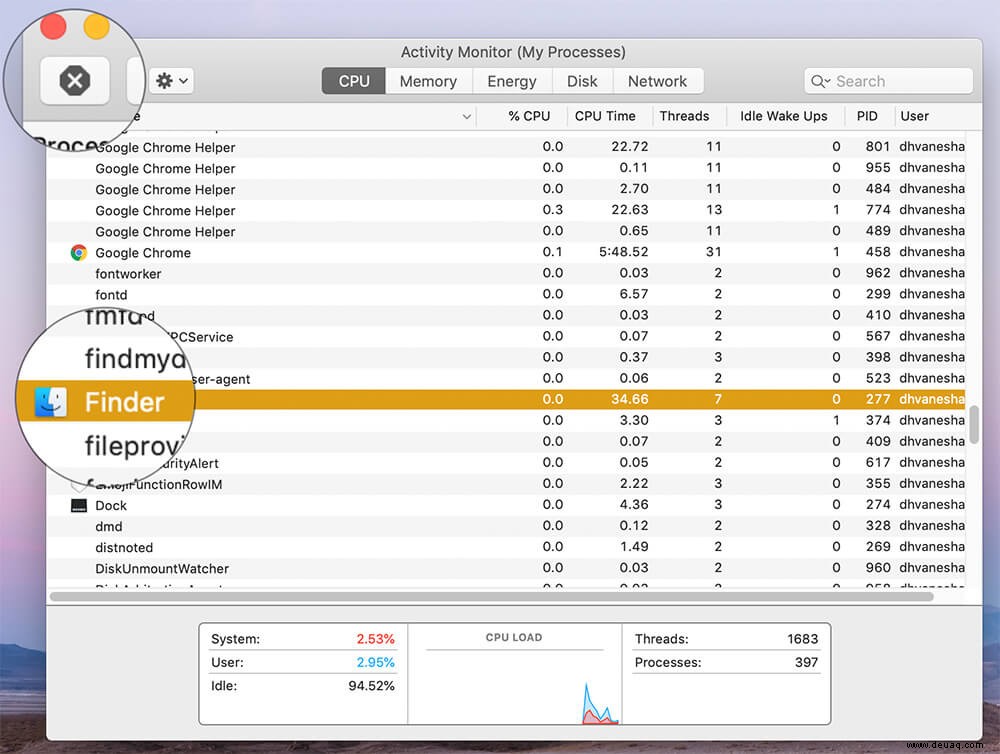Sort by % CPU column header
The image size is (1000, 754).
pos(529,116)
